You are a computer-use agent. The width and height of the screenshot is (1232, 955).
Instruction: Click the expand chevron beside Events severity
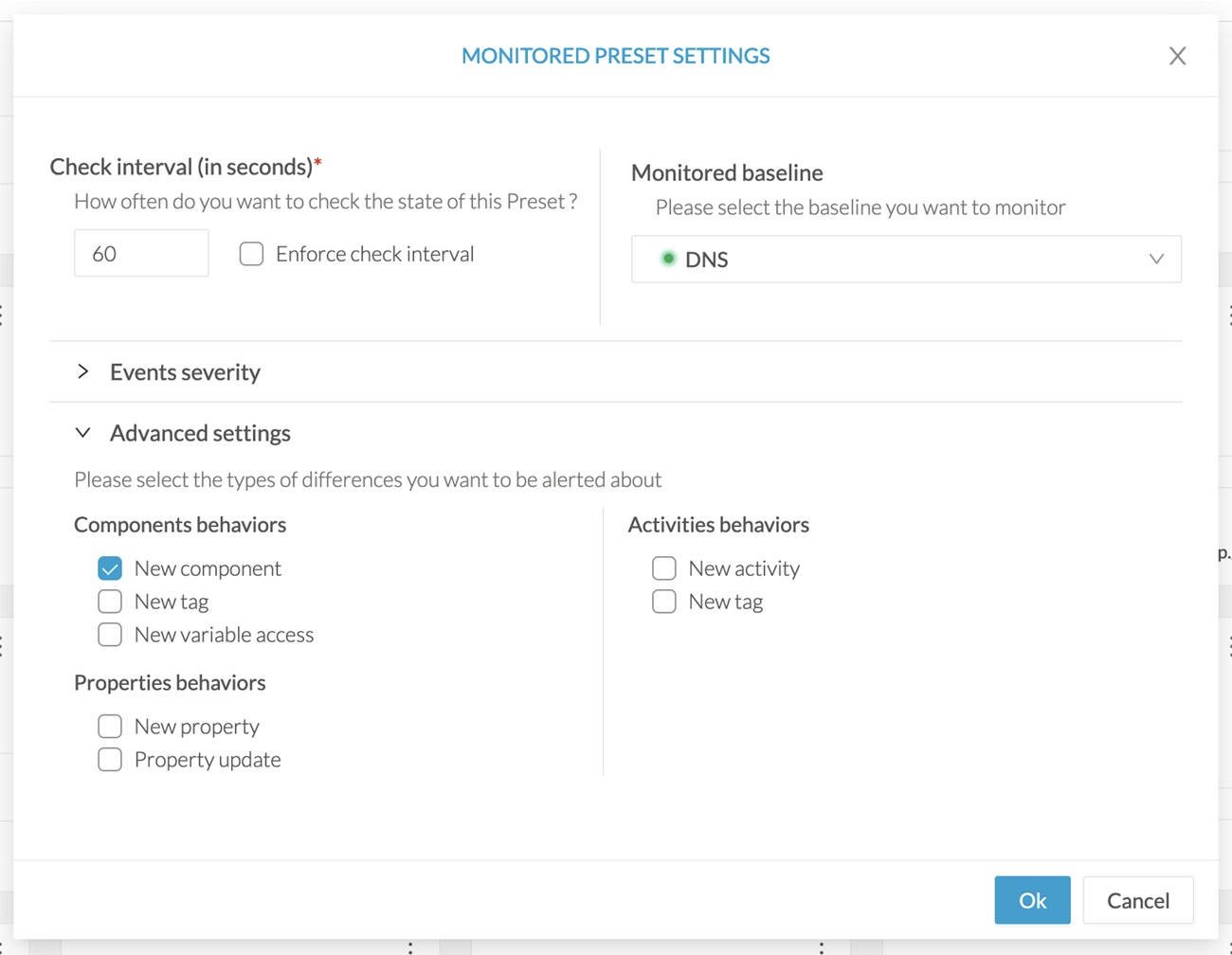point(82,371)
